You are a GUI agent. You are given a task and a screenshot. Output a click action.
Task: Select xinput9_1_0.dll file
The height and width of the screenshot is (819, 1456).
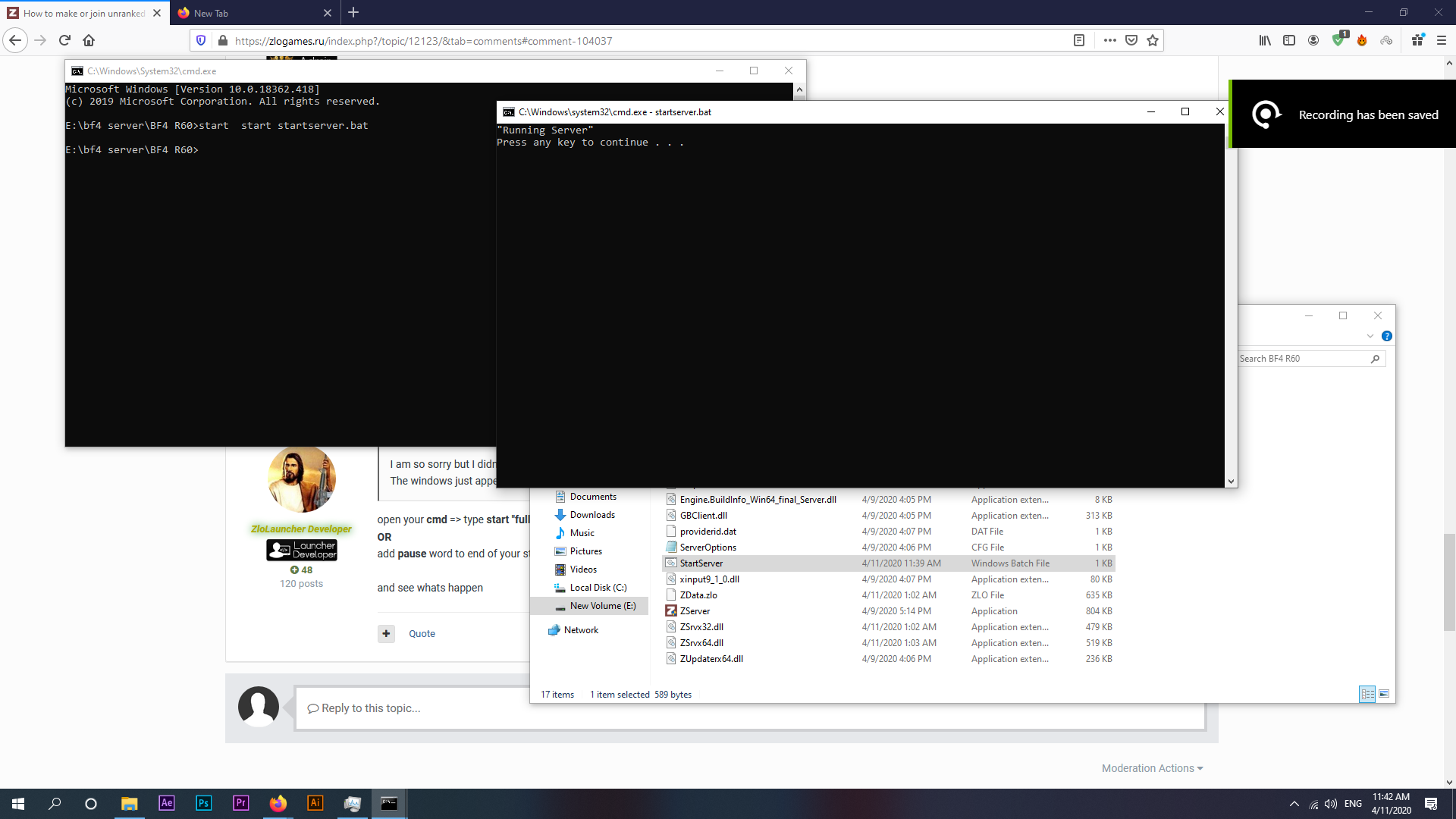[x=889, y=579]
